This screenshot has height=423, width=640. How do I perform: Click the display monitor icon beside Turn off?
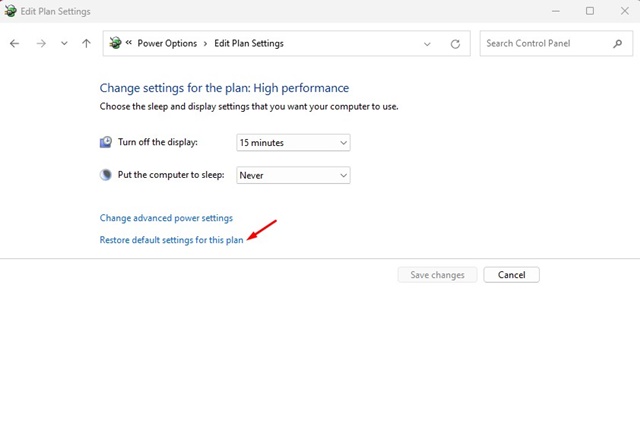coord(106,142)
